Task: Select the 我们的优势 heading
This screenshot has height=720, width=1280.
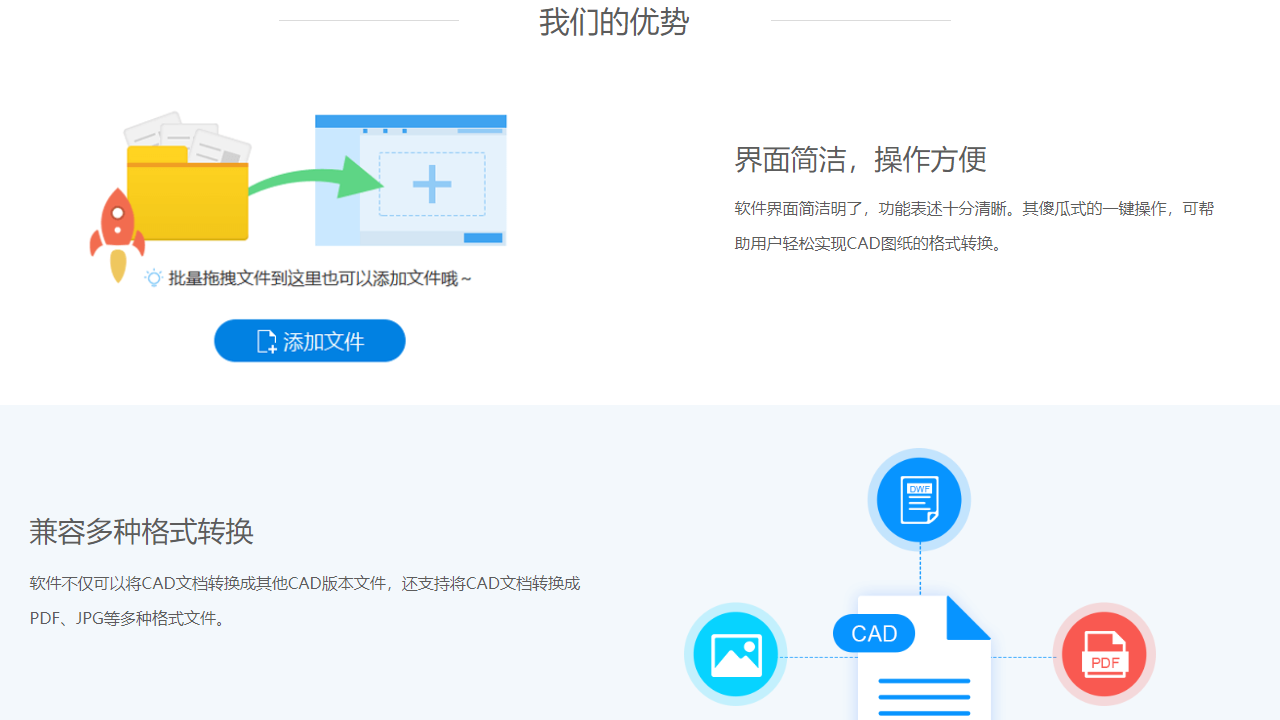Action: point(613,21)
